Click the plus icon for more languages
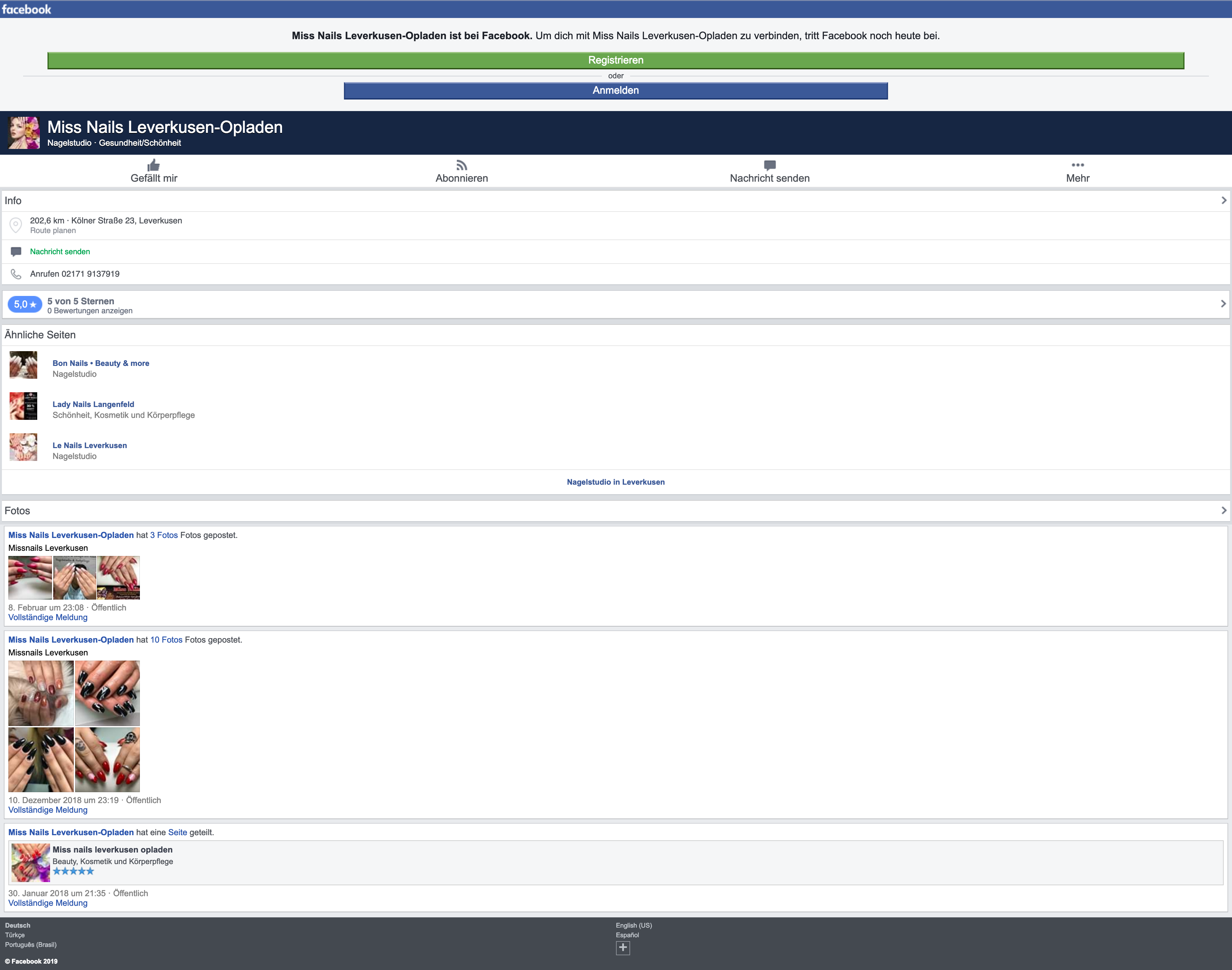The width and height of the screenshot is (1232, 970). tap(623, 947)
